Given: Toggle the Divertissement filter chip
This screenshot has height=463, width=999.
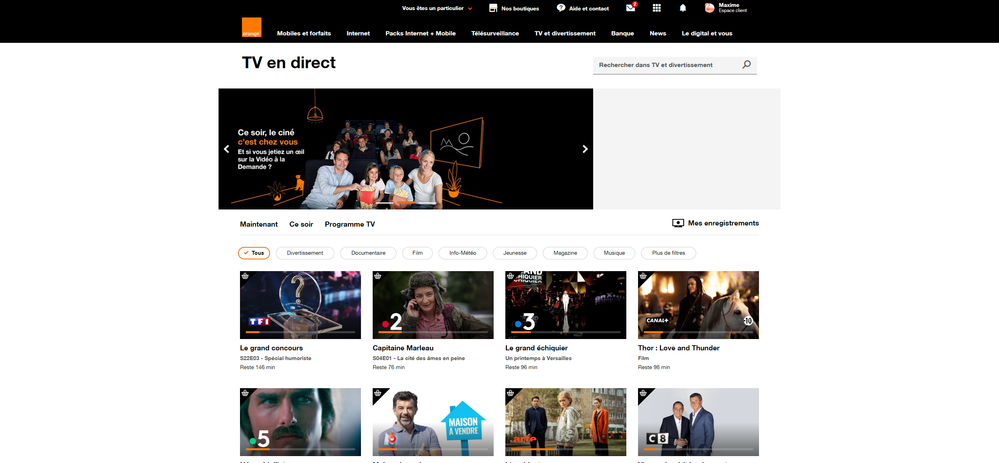Looking at the screenshot, I should point(305,253).
